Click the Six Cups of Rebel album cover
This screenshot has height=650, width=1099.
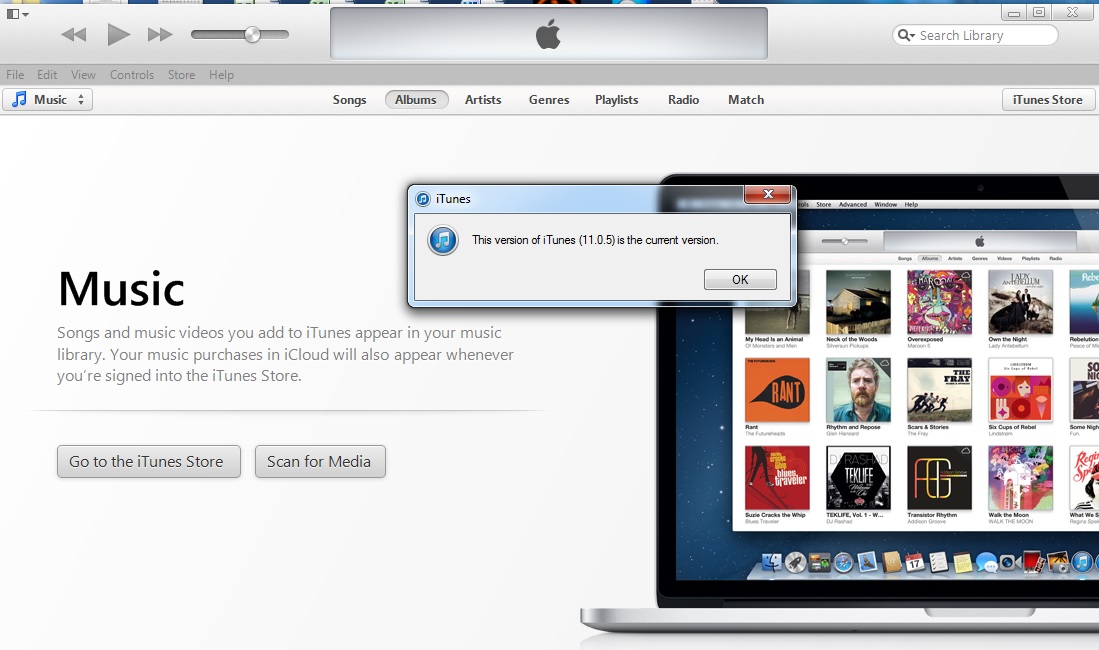point(1020,391)
